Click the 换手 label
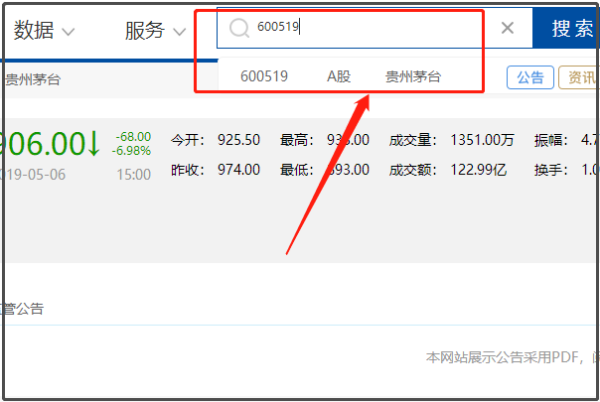600x402 pixels. pos(551,169)
